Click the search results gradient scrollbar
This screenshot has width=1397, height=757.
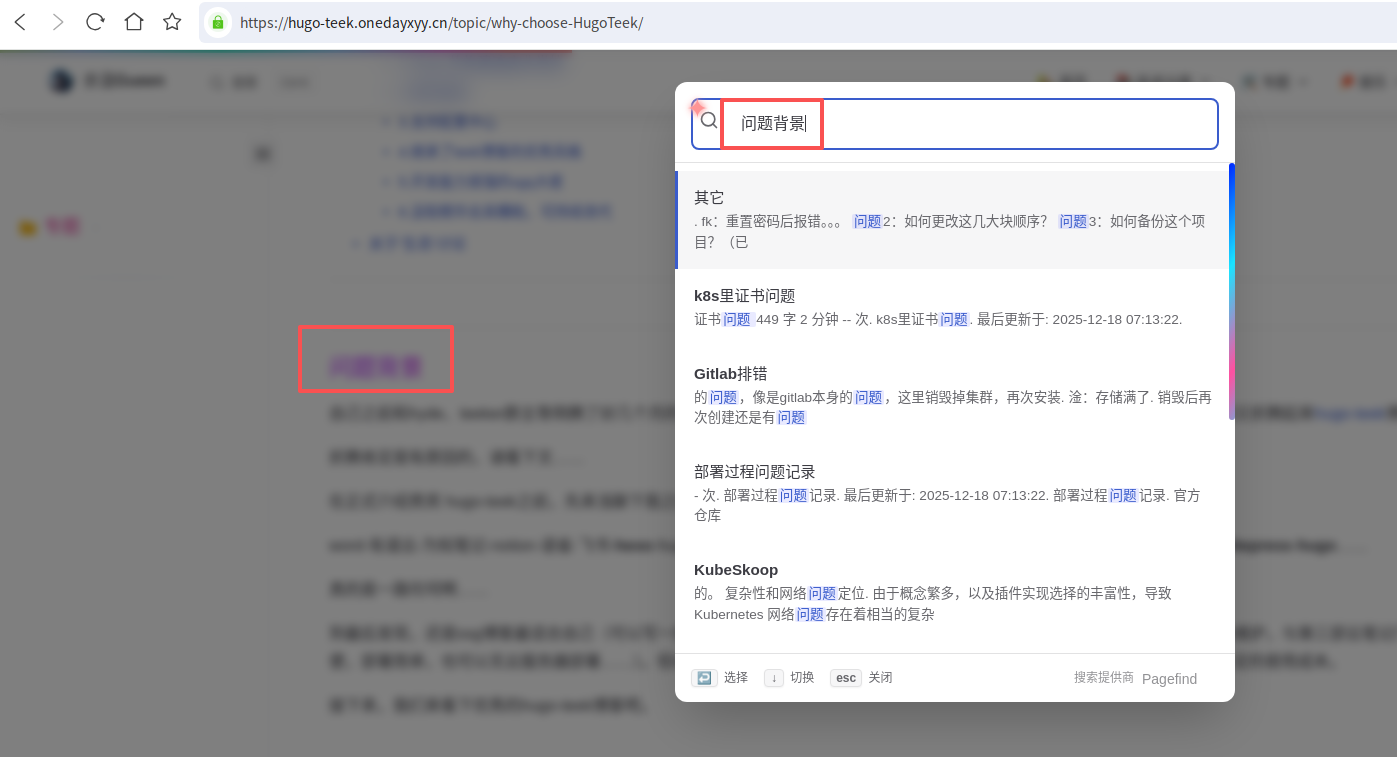(1231, 290)
